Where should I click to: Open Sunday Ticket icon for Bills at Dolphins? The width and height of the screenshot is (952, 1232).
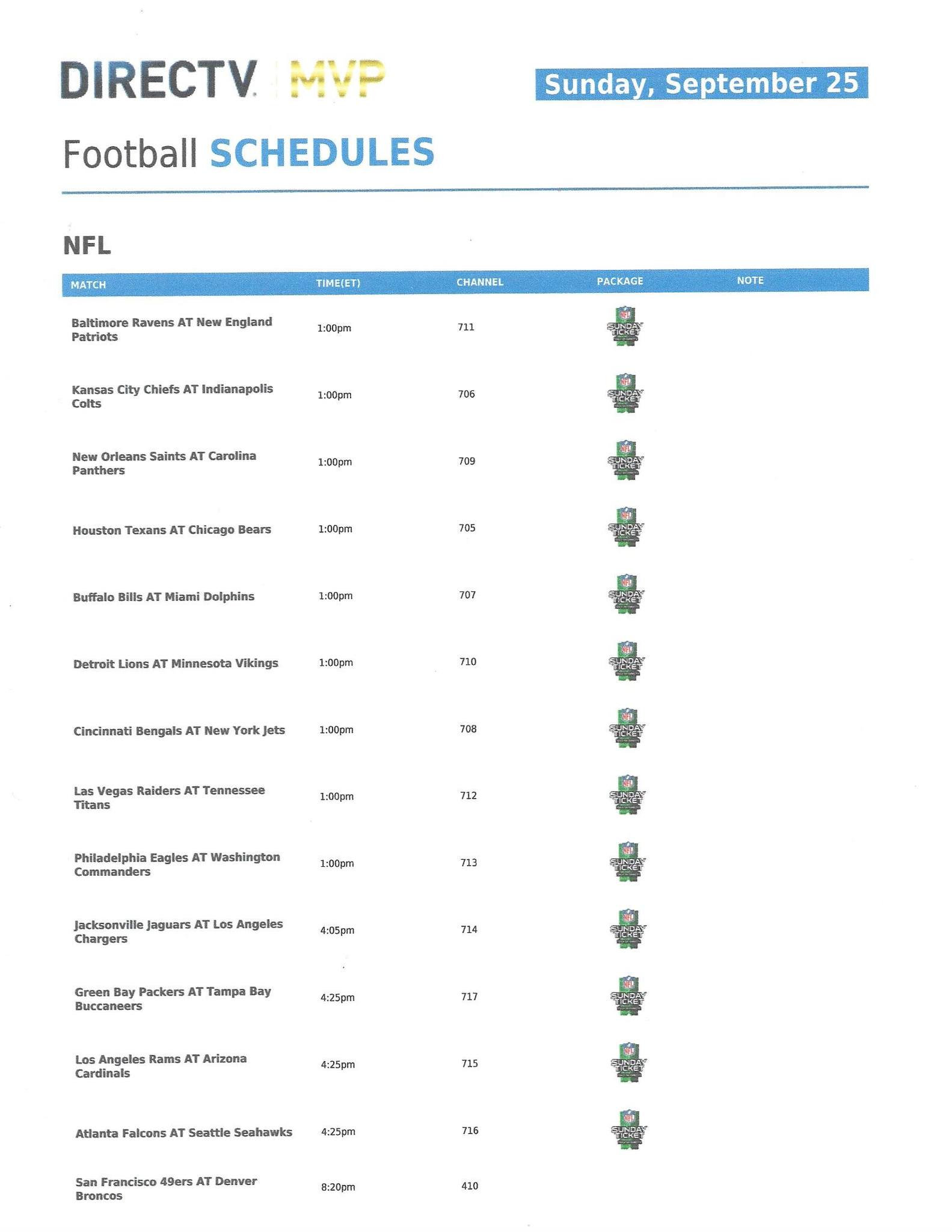(x=626, y=594)
